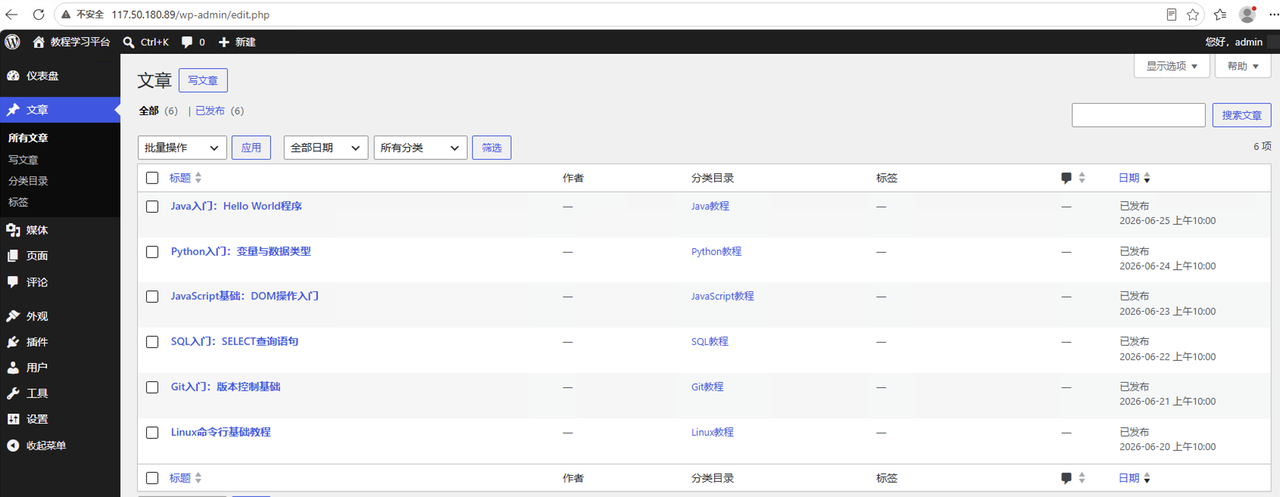The width and height of the screenshot is (1280, 497).
Task: Open the 全部日期 date filter dropdown
Action: coord(326,147)
